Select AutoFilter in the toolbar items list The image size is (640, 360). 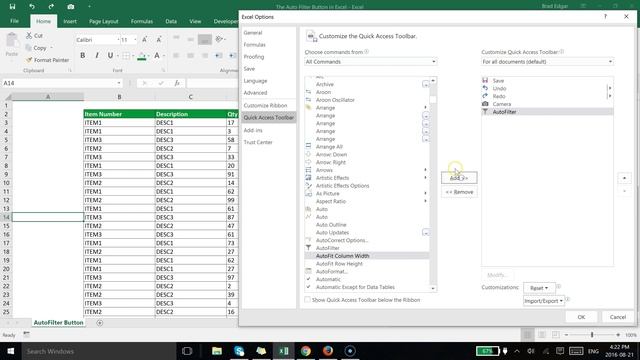[547, 112]
